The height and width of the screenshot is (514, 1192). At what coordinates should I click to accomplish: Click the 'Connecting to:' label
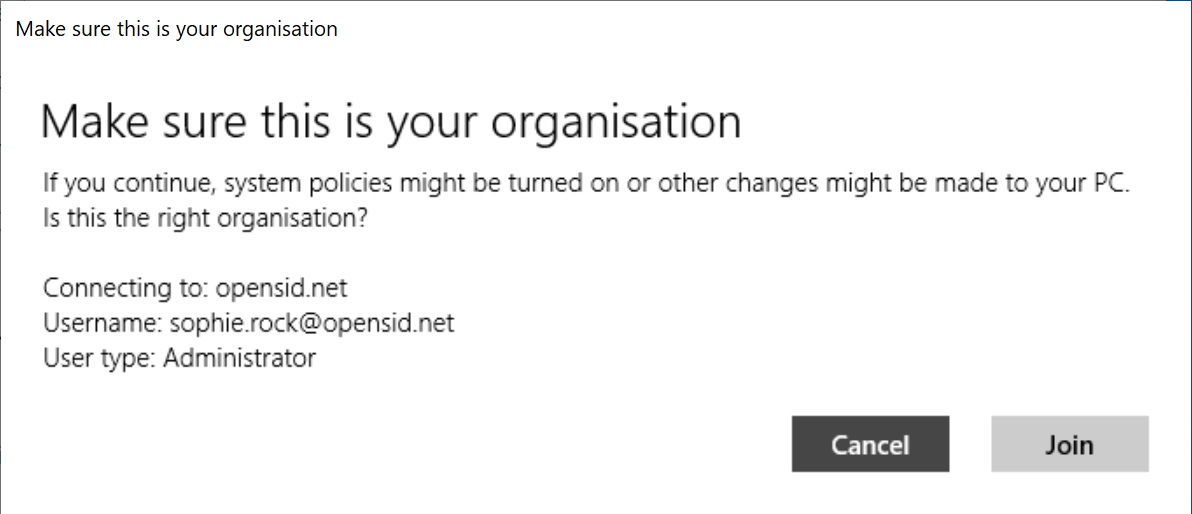point(125,289)
